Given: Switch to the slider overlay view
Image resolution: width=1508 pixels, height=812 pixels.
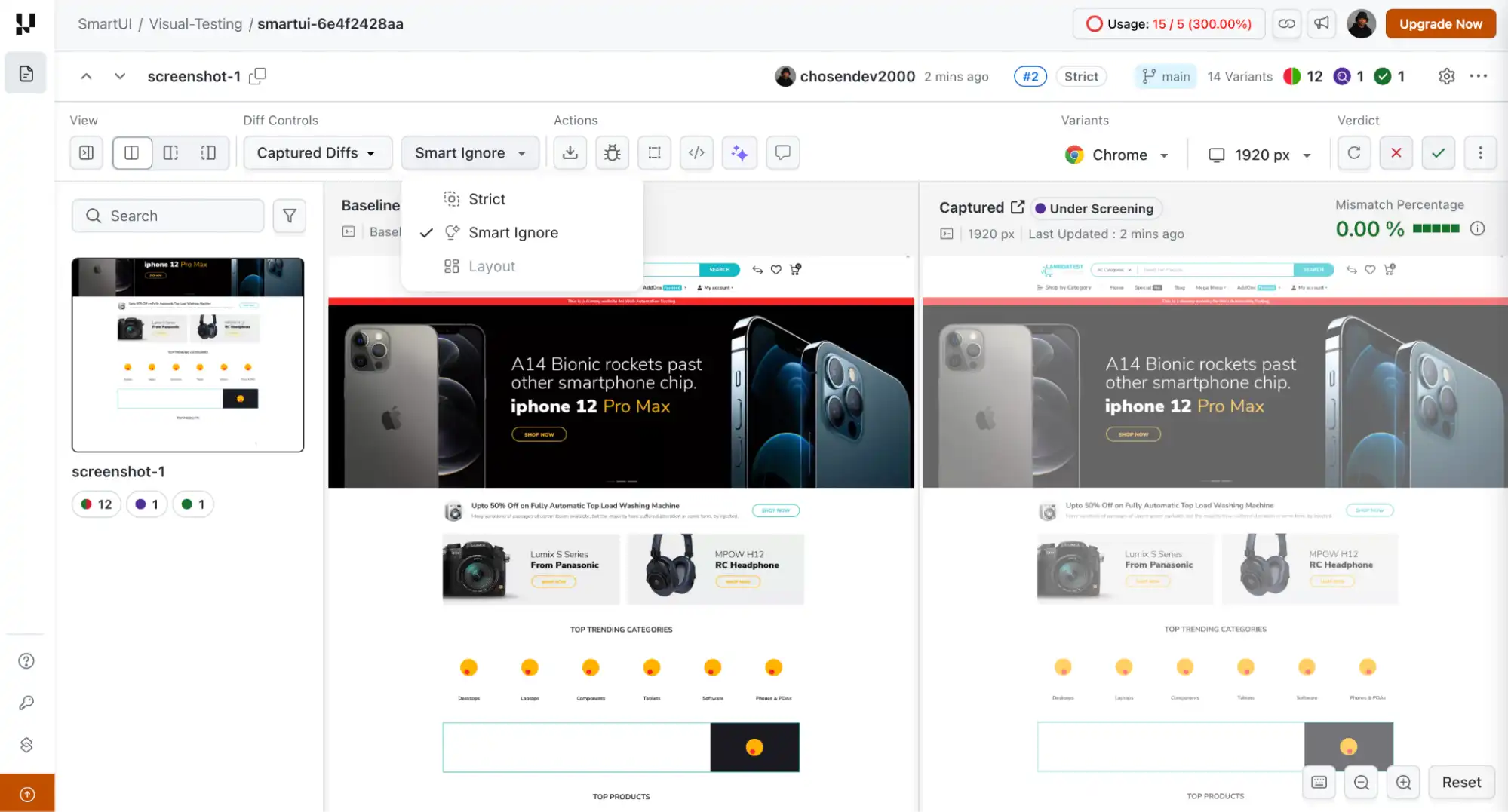Looking at the screenshot, I should 209,153.
